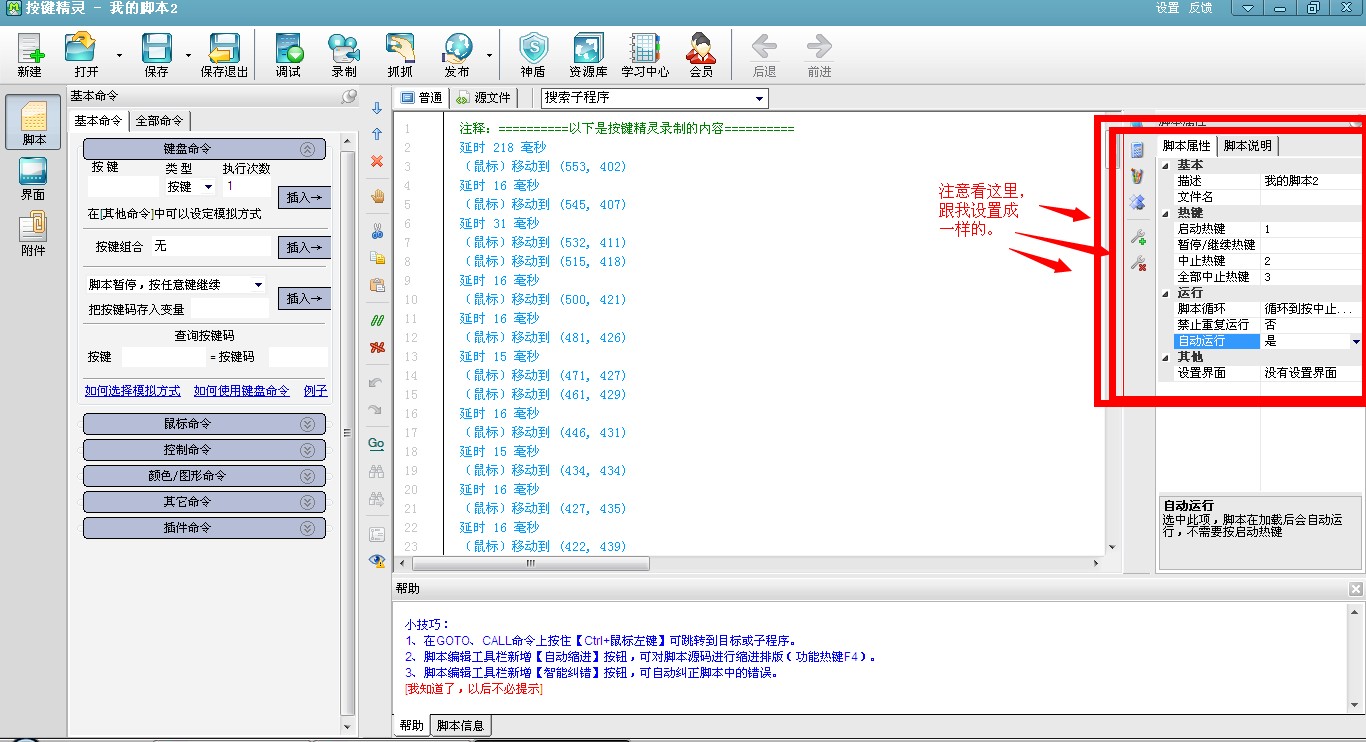Switch to 脚本说明 tab
The width and height of the screenshot is (1366, 742).
[1248, 146]
